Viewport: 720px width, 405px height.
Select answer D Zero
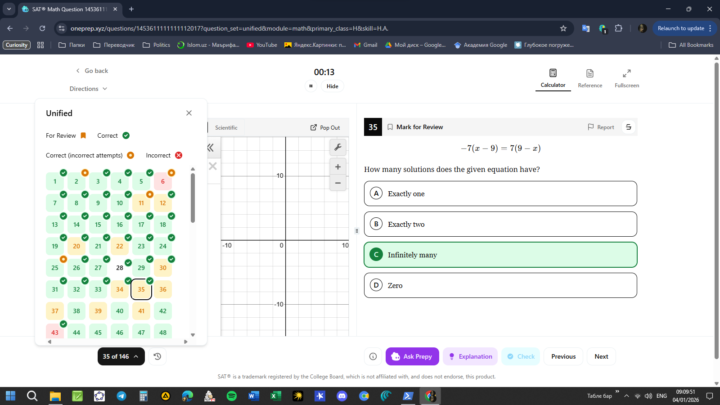click(501, 285)
